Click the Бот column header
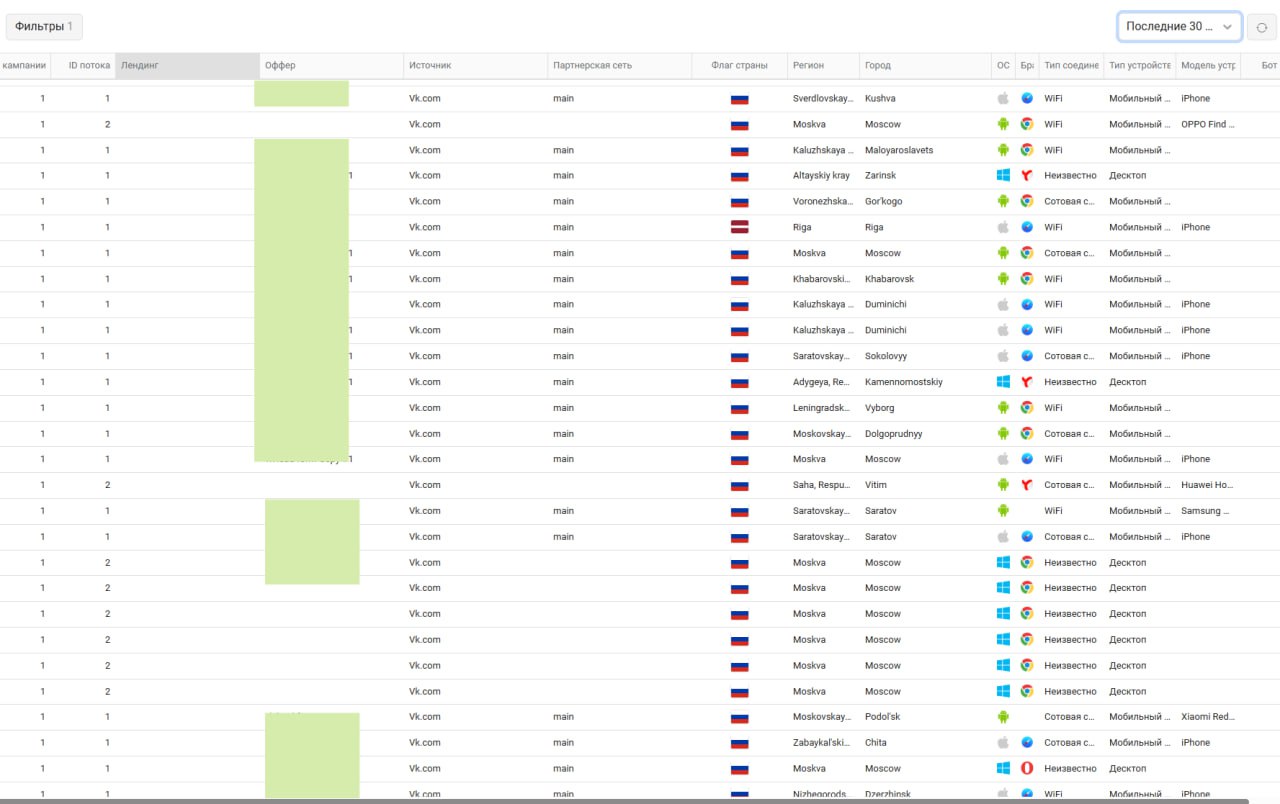1280x804 pixels. tap(1260, 65)
